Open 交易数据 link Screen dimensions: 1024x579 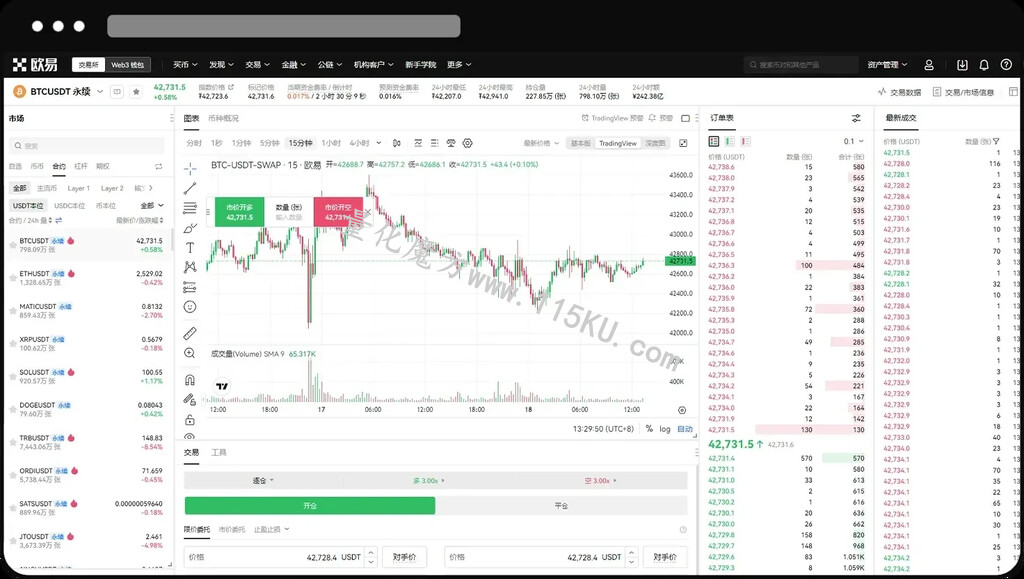[x=899, y=92]
